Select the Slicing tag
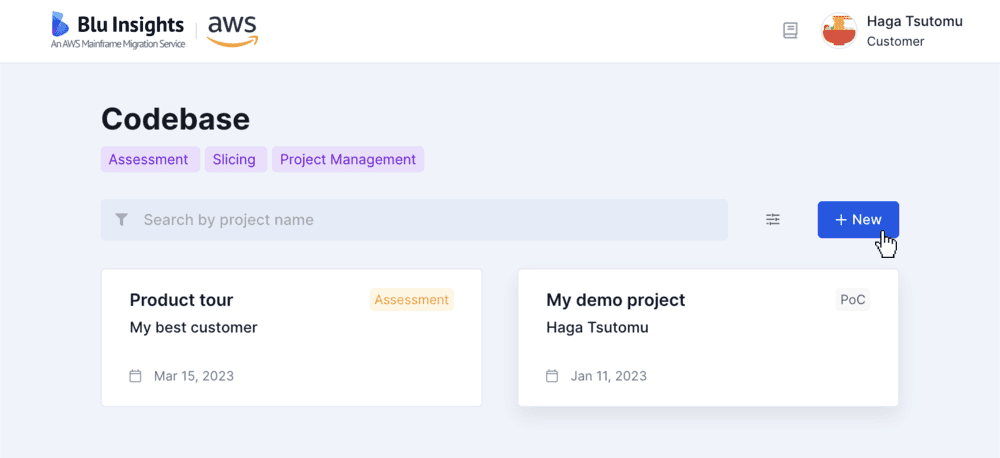This screenshot has height=458, width=1000. click(236, 159)
